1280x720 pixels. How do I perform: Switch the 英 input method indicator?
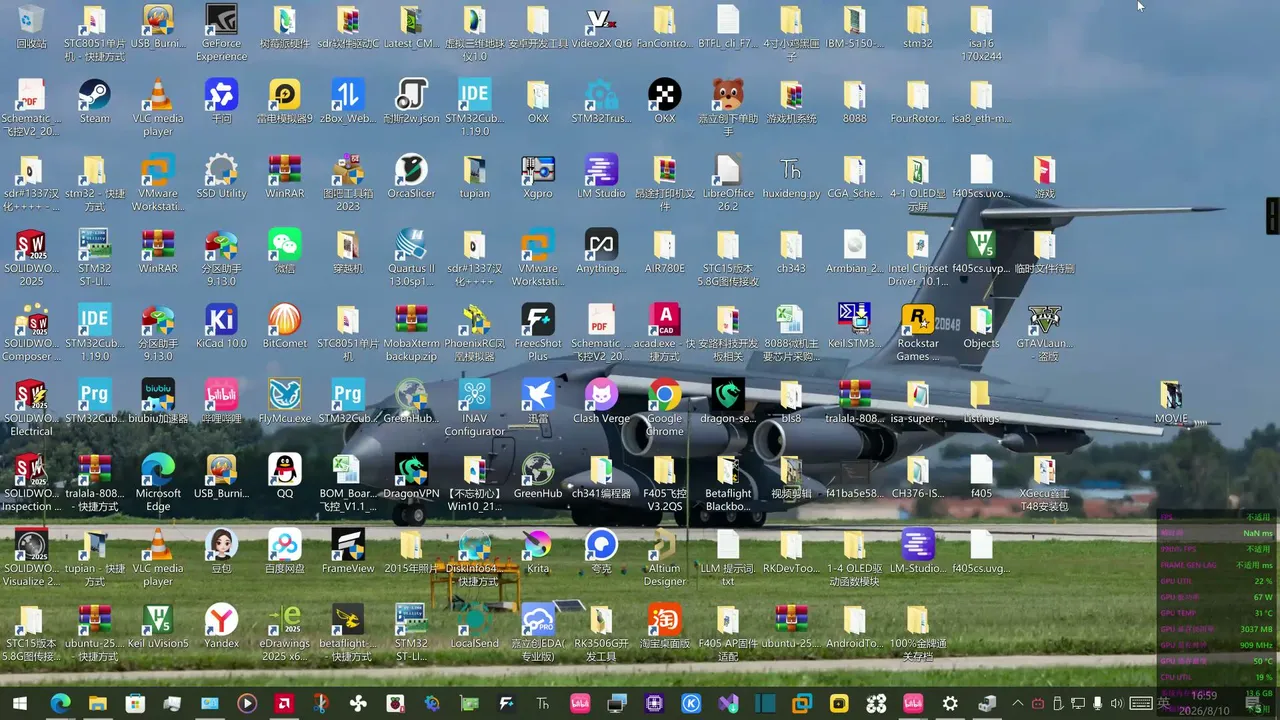tap(1164, 703)
